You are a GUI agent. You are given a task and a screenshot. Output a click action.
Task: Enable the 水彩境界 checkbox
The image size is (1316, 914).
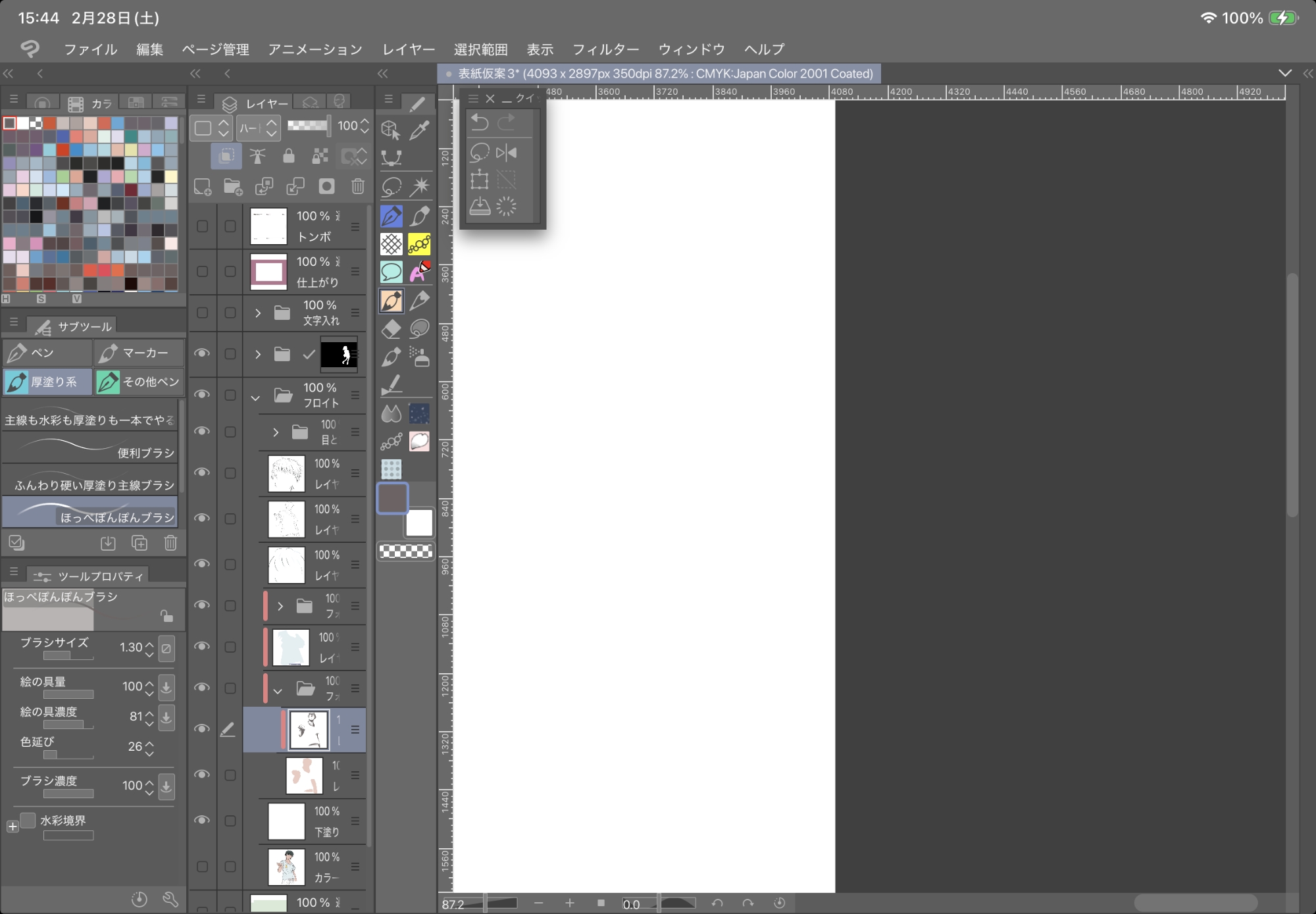(28, 820)
